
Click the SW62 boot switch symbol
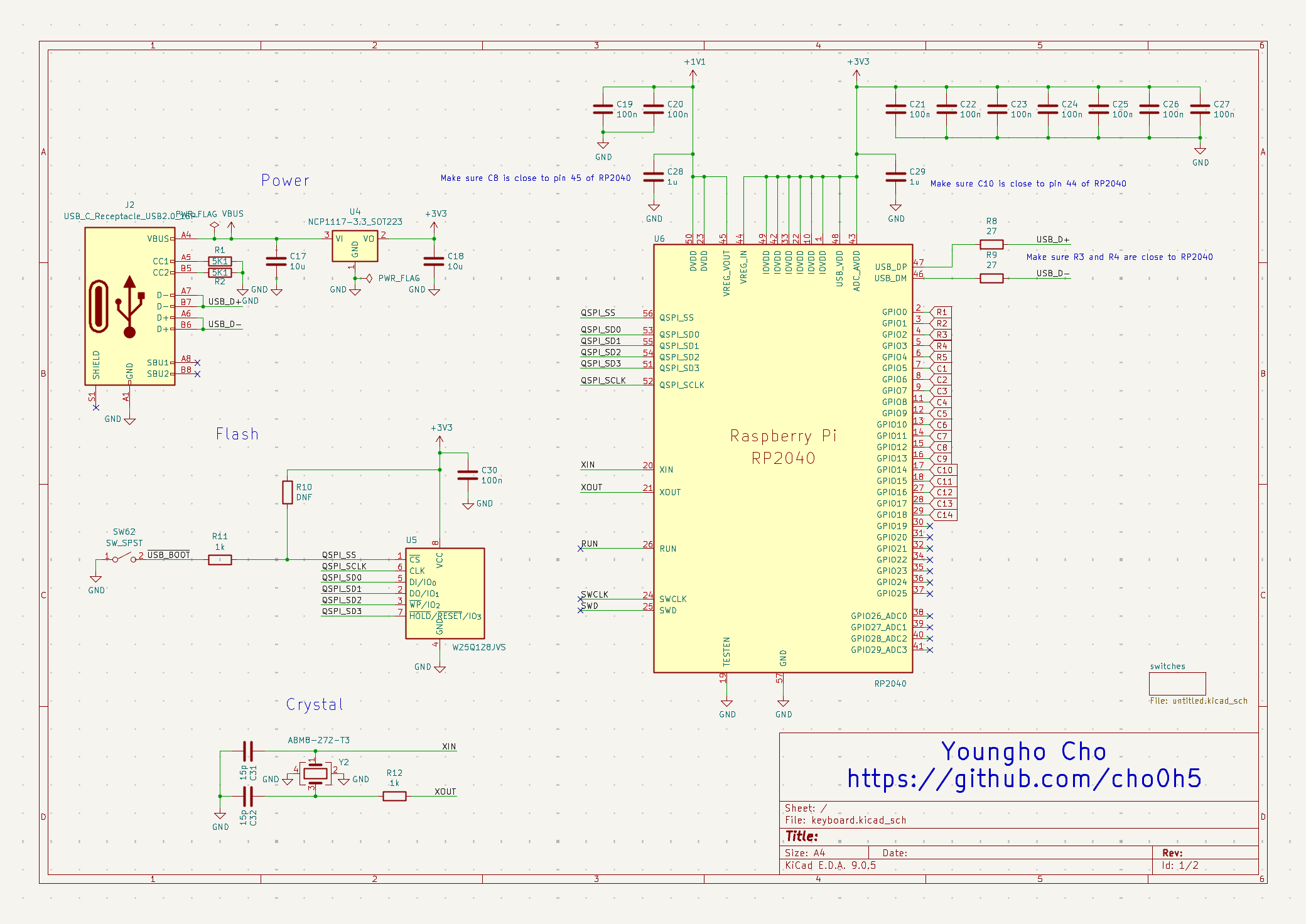tap(124, 557)
